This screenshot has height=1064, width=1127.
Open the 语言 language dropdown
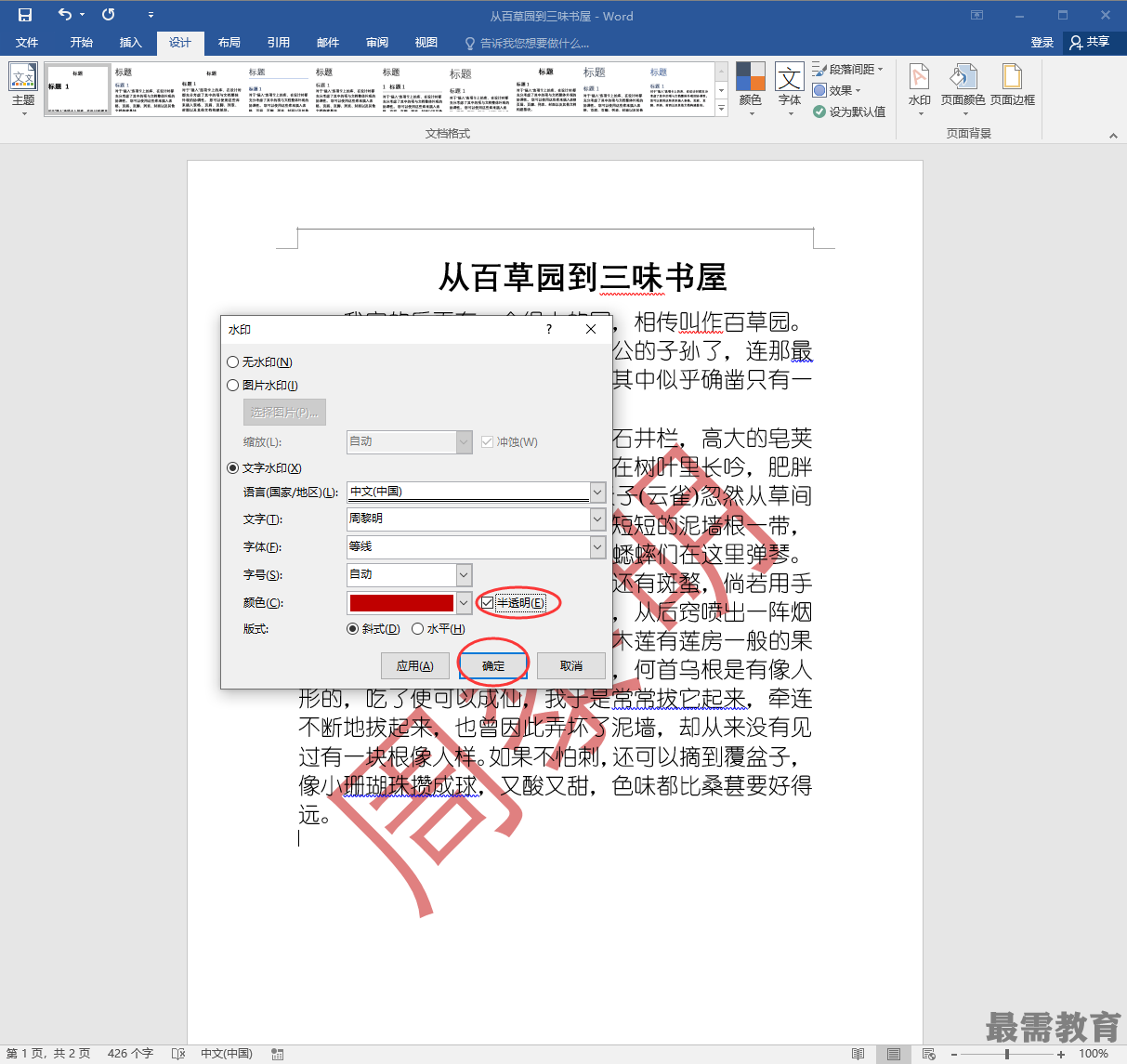(x=597, y=493)
